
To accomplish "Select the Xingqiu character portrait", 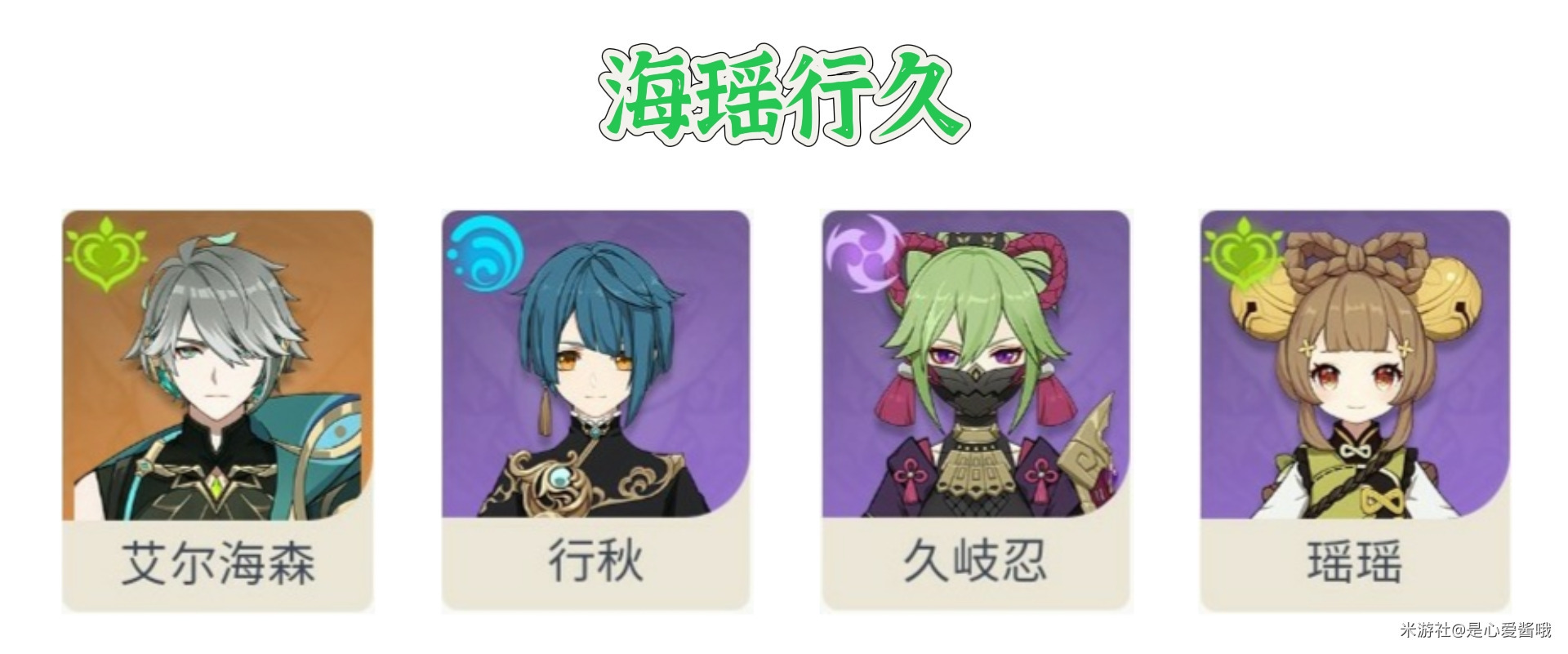I will tap(596, 365).
